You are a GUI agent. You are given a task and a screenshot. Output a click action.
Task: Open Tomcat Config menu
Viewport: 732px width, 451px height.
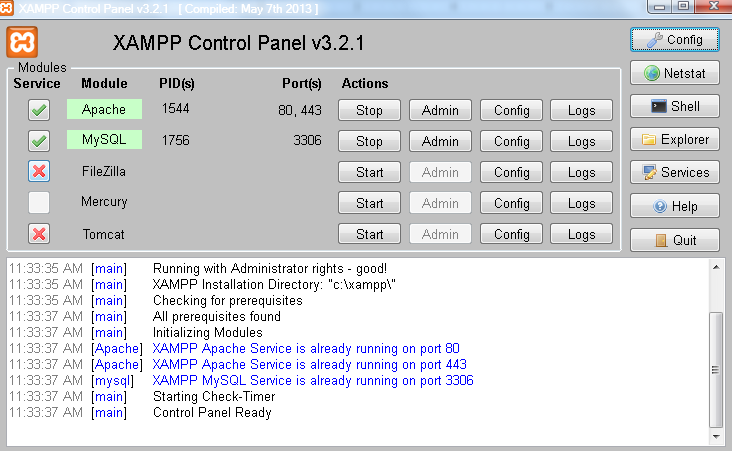point(512,234)
